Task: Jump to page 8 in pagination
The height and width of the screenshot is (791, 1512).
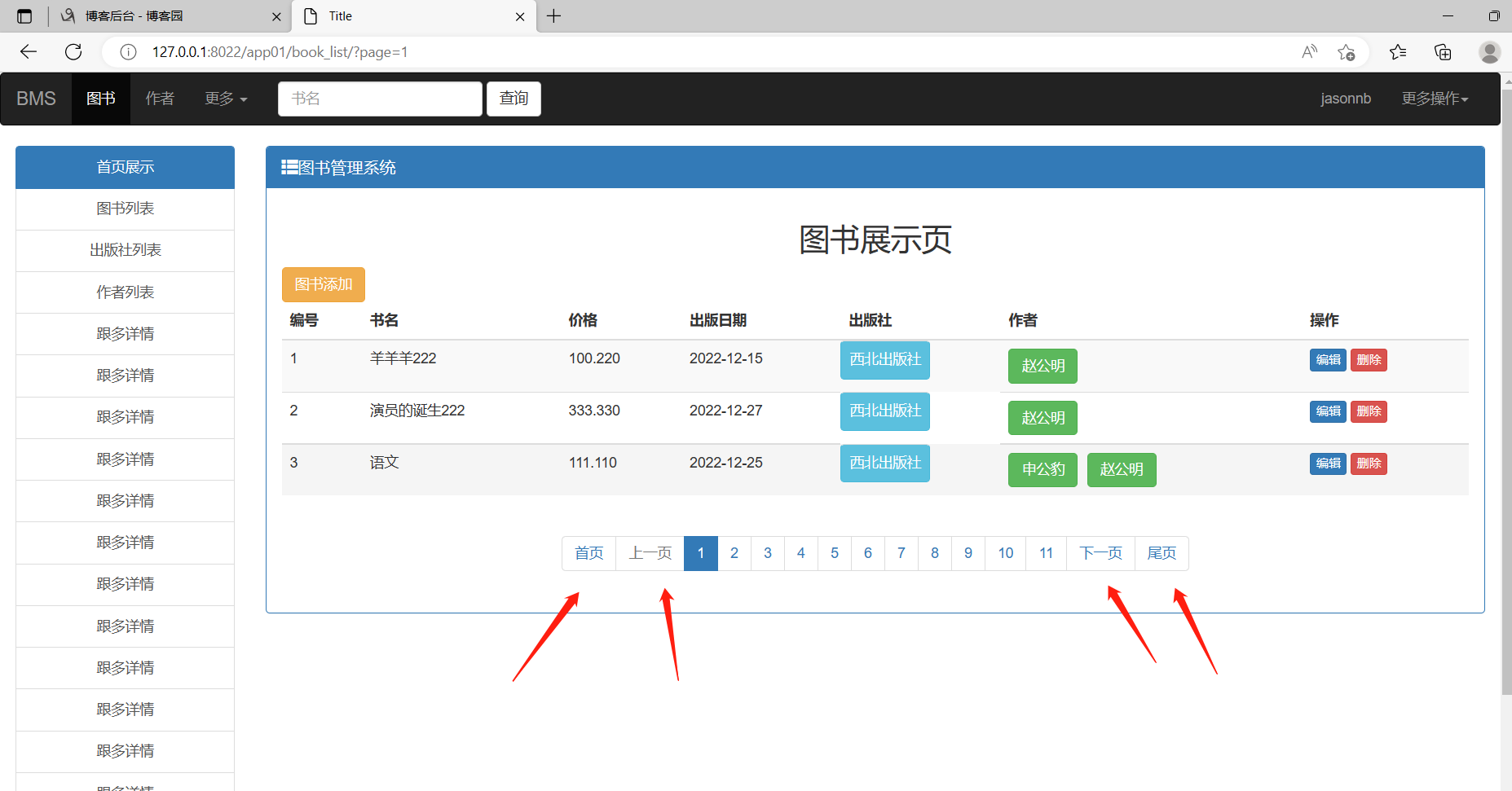Action: [x=935, y=553]
